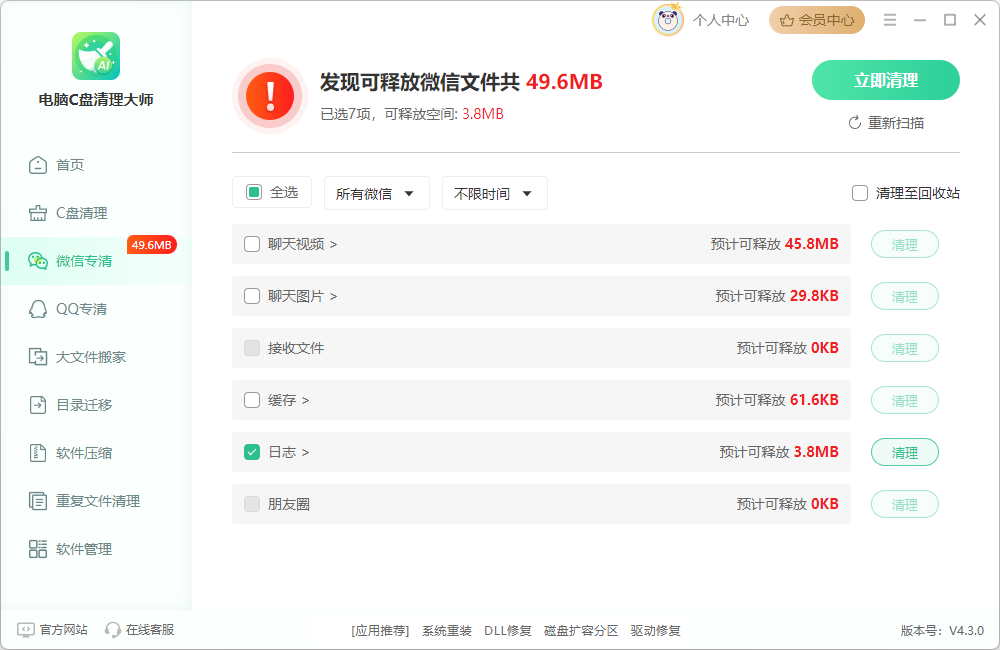
Task: Check the 缓存 checkbox
Action: coord(252,400)
